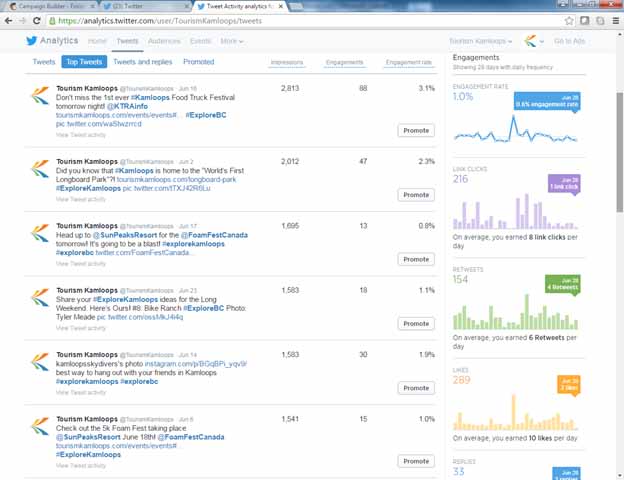Click the 216 link clicks total
This screenshot has width=624, height=480.
pos(460,179)
